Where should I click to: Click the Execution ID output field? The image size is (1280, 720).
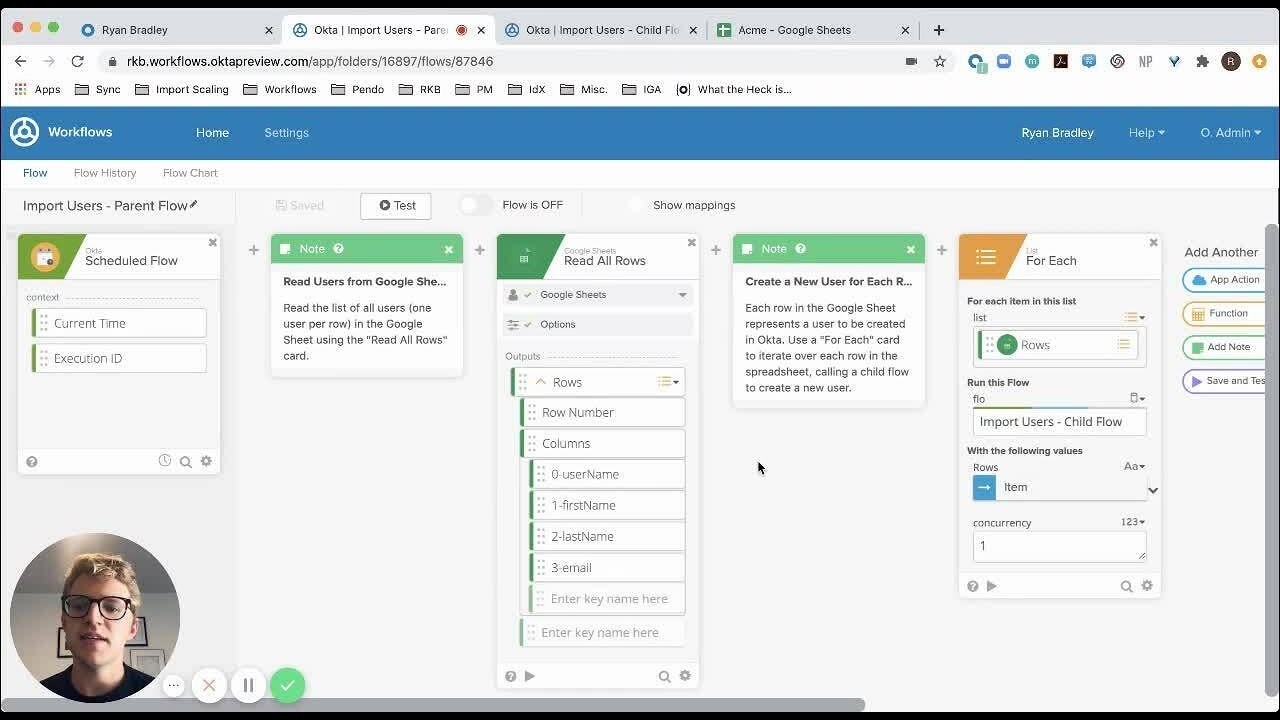coord(119,358)
